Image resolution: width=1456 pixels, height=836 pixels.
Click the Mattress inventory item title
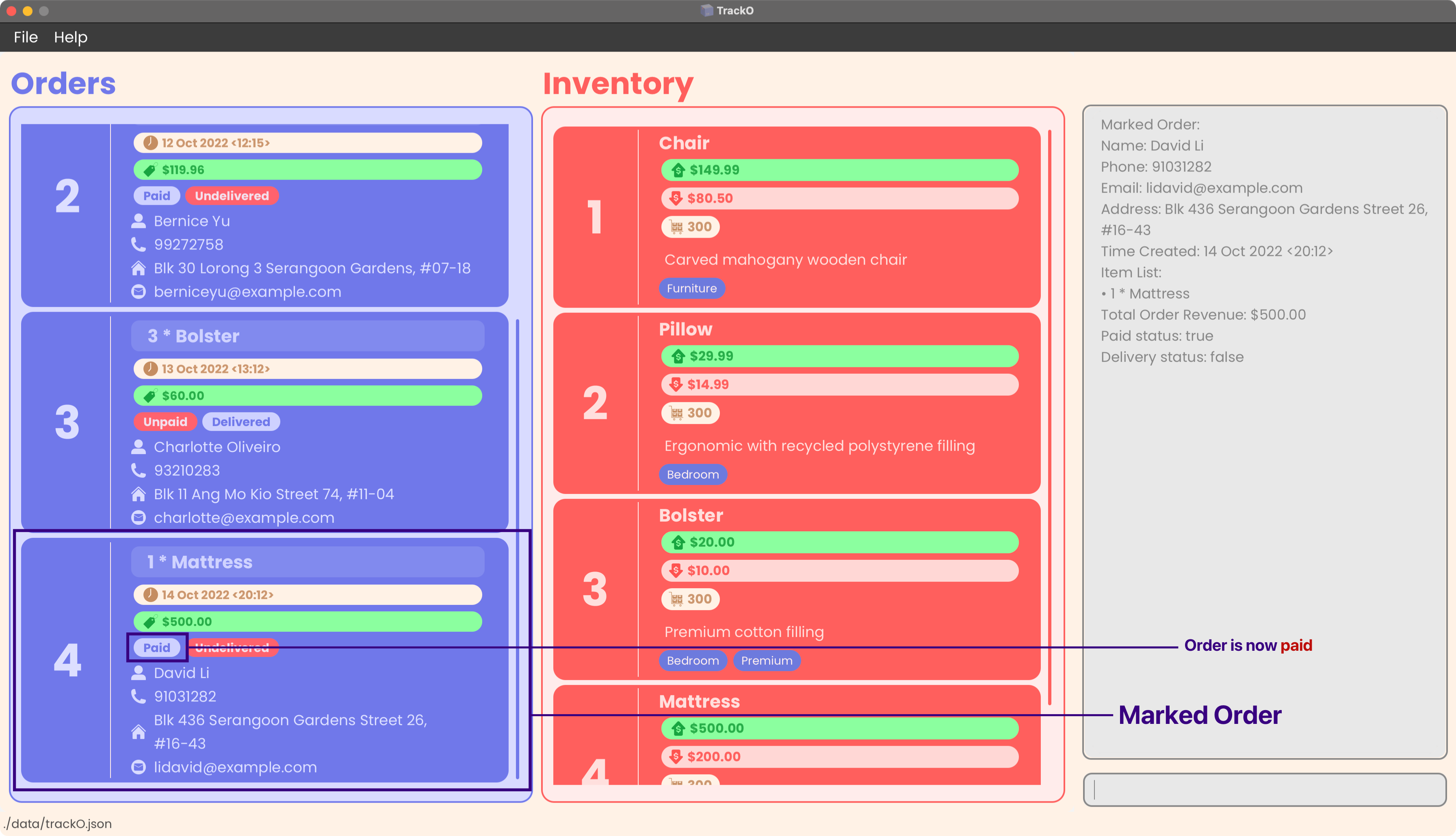pos(699,701)
